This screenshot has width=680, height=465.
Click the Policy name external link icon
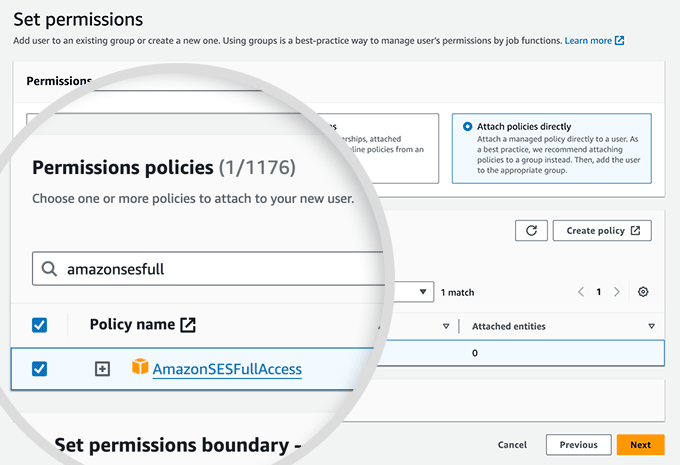(x=188, y=325)
